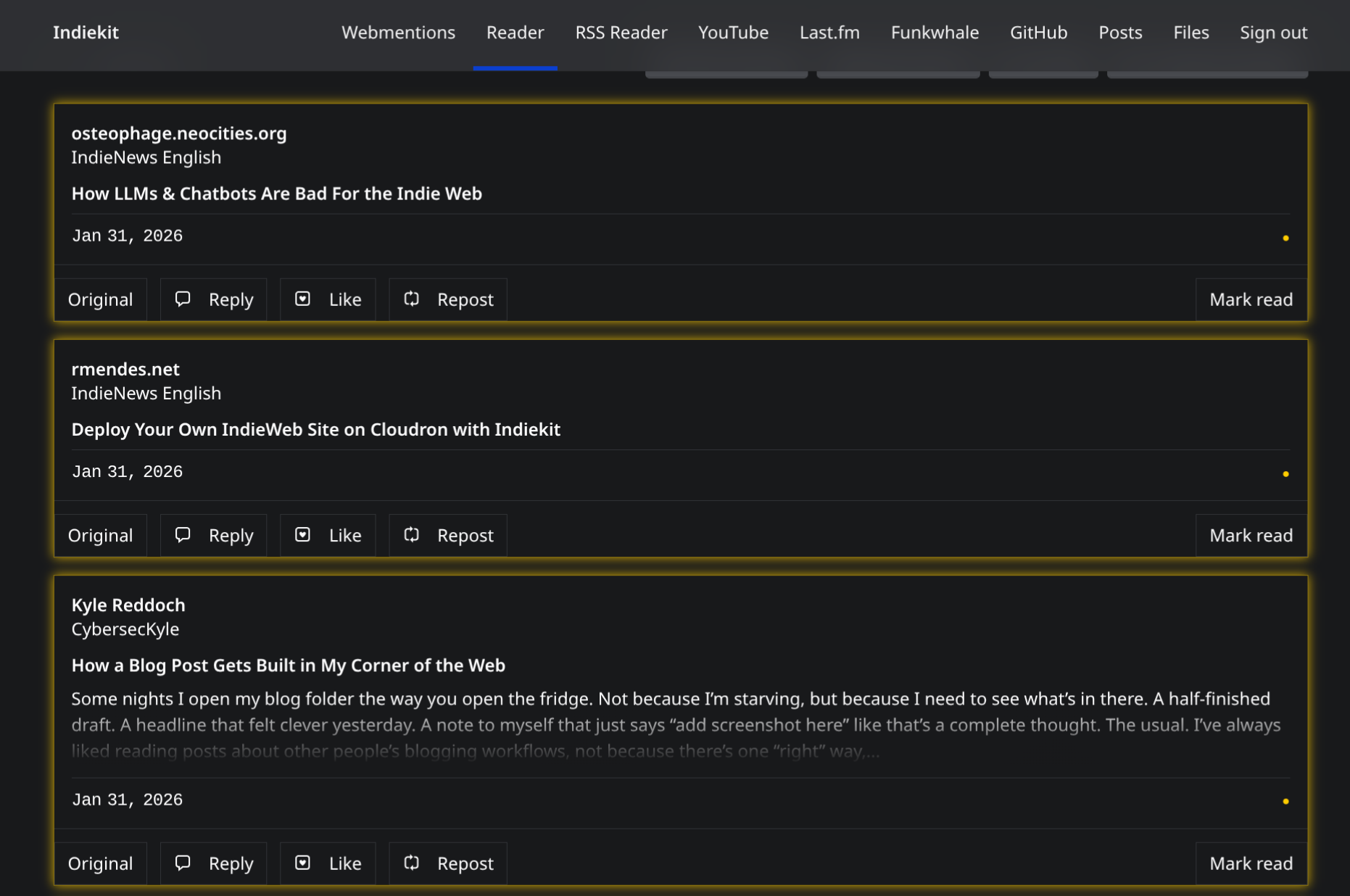The height and width of the screenshot is (896, 1350).
Task: Switch to RSS Reader tab
Action: coord(621,33)
